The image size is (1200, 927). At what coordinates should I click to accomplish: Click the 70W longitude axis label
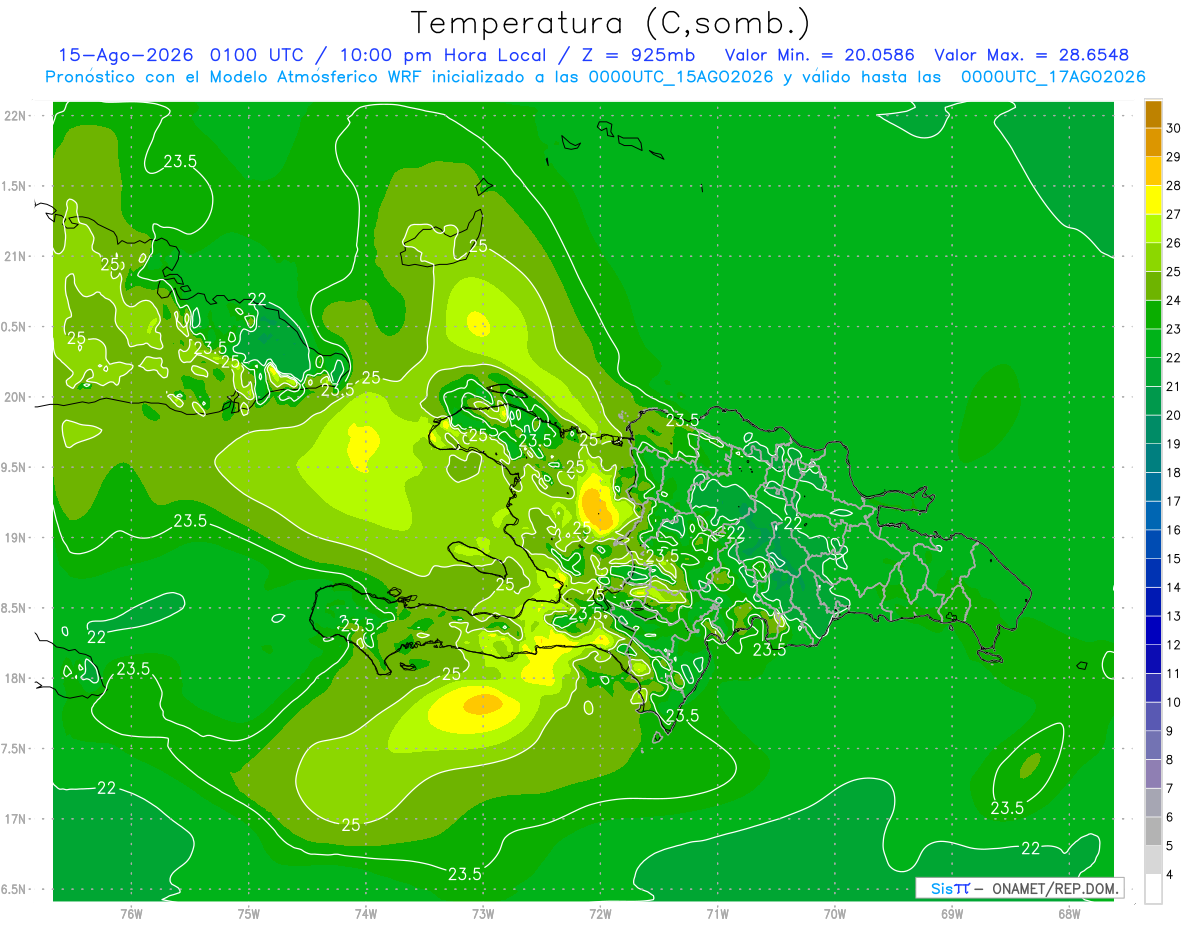click(834, 913)
